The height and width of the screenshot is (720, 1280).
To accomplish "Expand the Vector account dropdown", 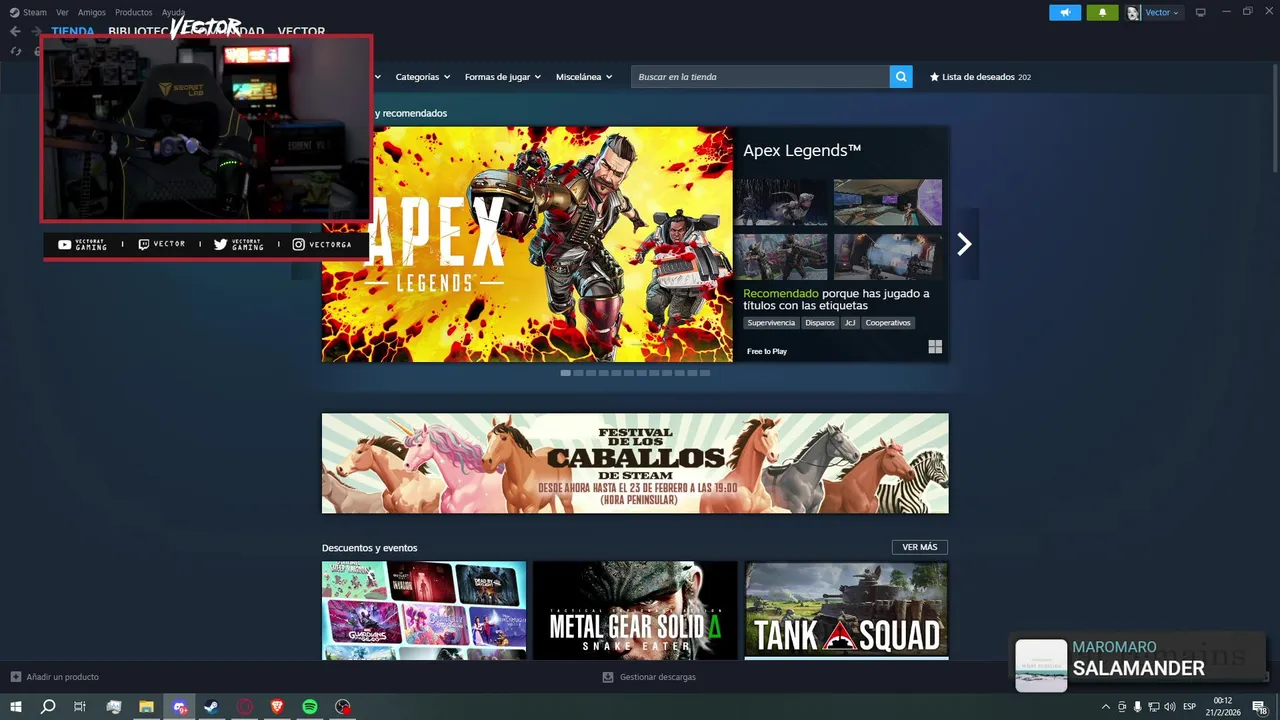I will (x=1162, y=13).
